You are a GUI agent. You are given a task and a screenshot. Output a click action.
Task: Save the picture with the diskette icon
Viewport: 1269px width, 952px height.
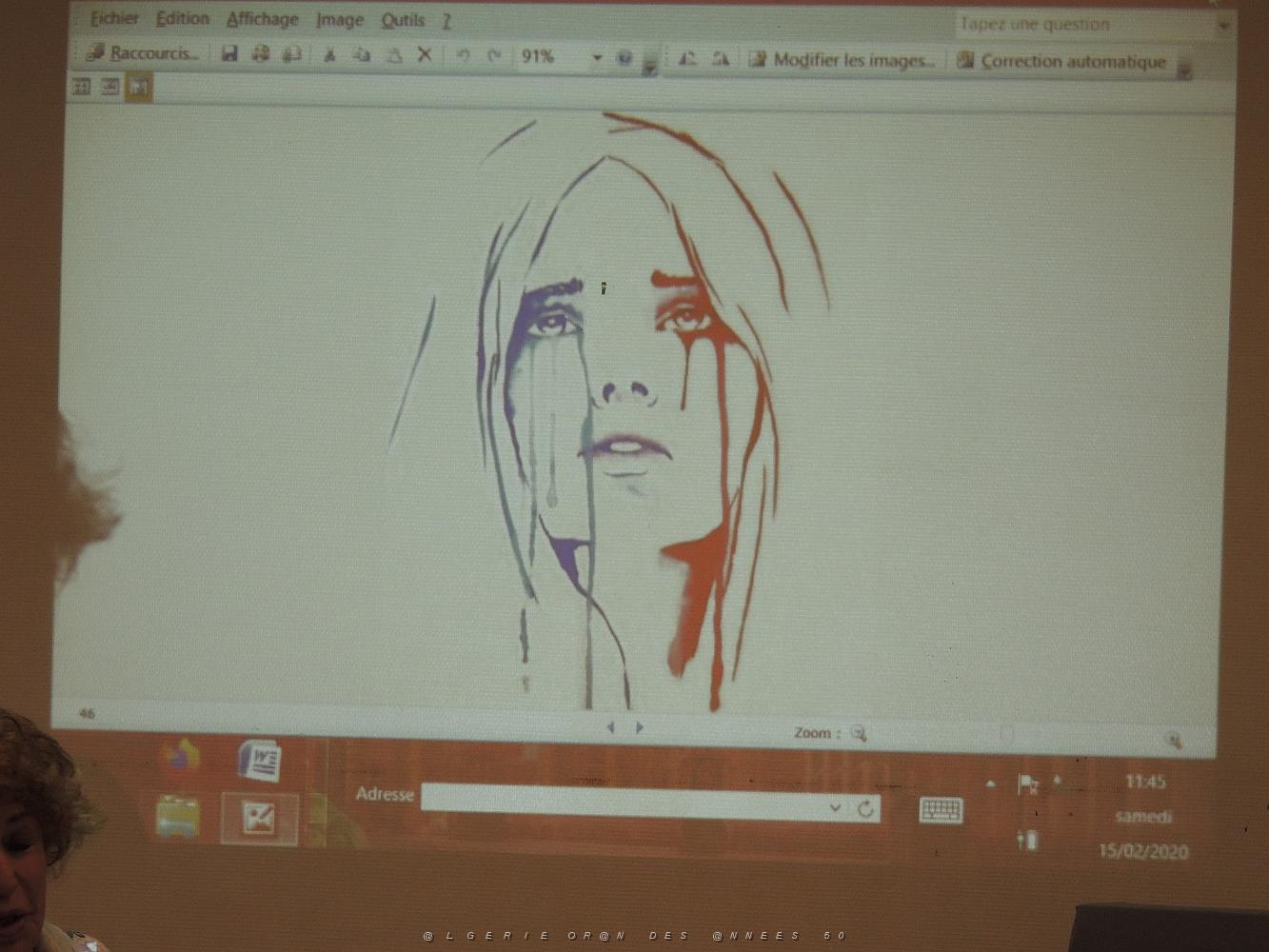click(229, 54)
